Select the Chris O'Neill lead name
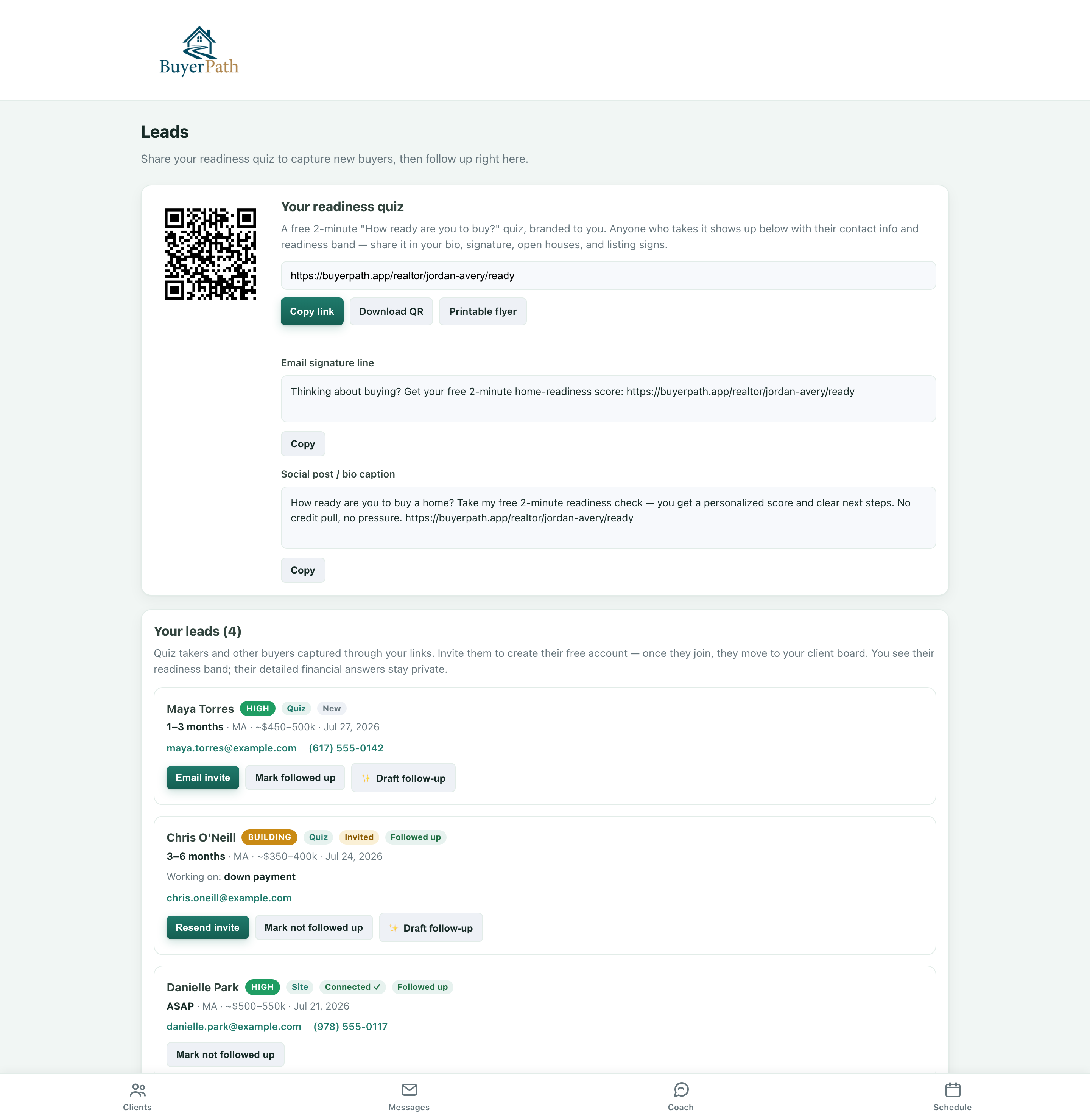The width and height of the screenshot is (1090, 1120). 201,838
